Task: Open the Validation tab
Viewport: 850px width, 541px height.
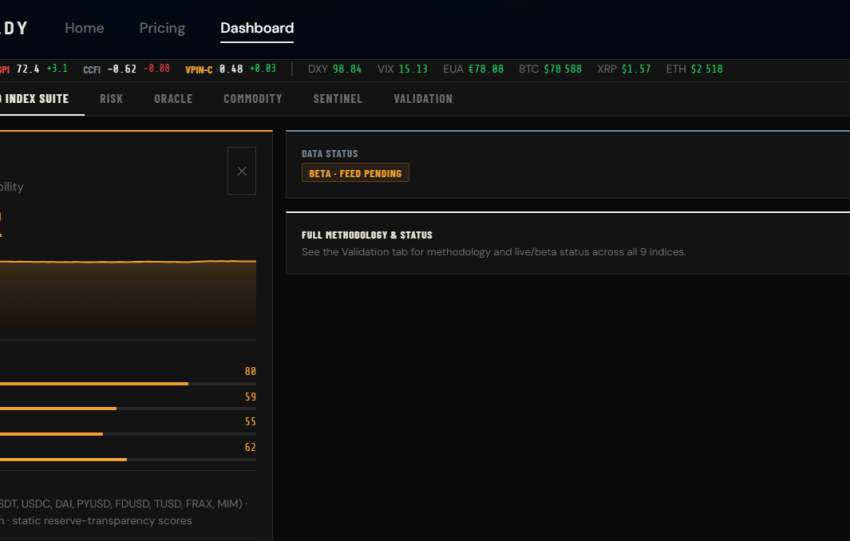Action: [x=423, y=99]
